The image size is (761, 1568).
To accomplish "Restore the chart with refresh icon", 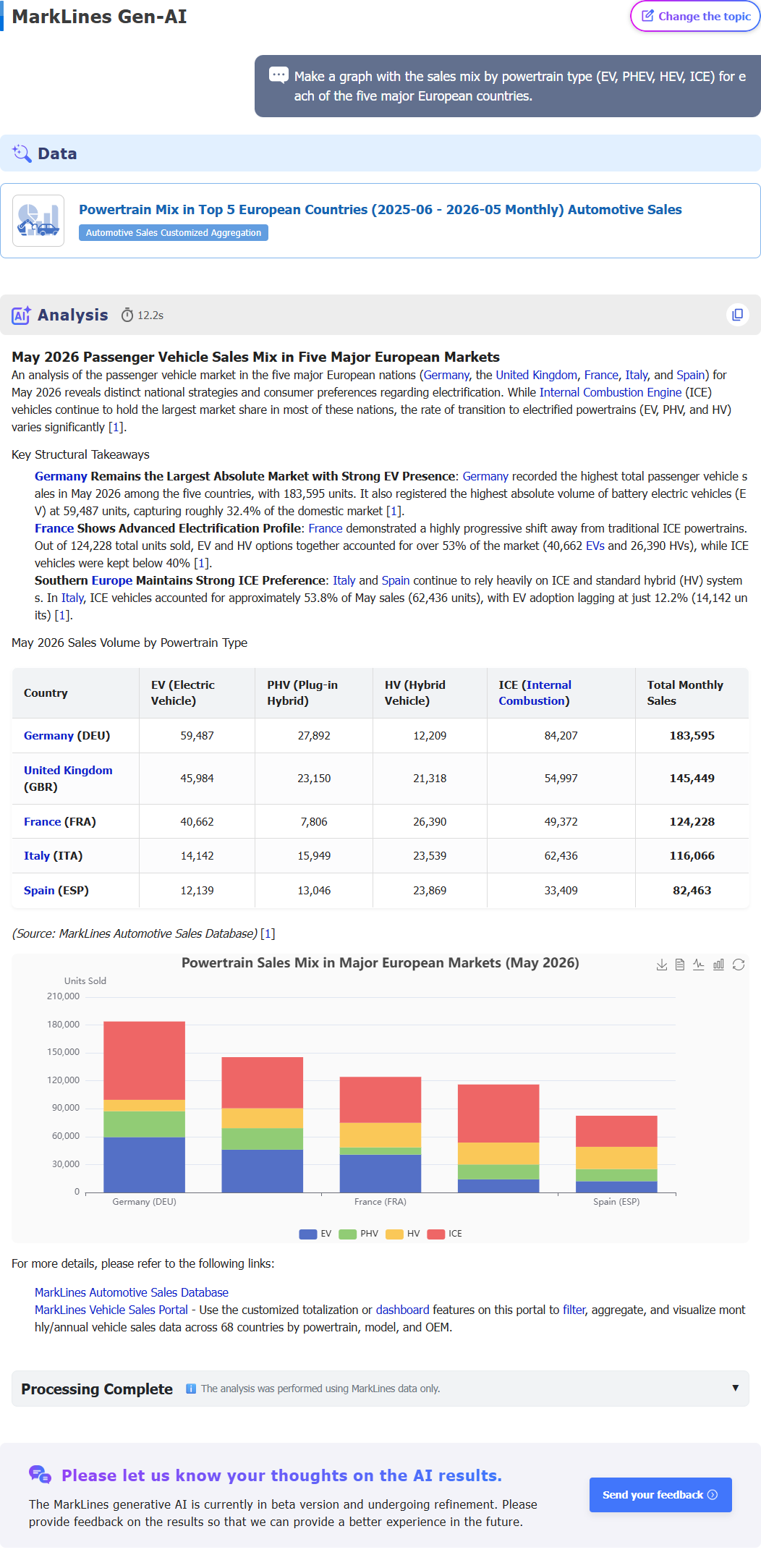I will pyautogui.click(x=739, y=965).
